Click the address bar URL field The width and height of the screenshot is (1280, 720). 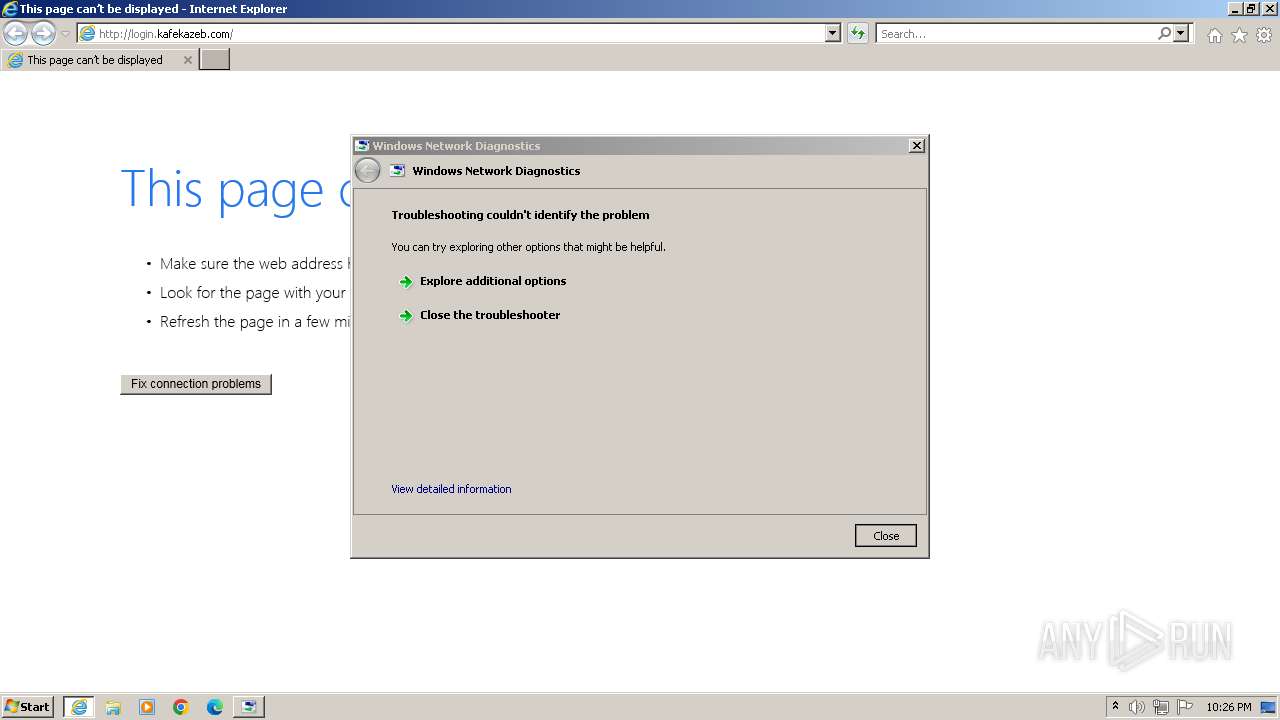tap(451, 34)
